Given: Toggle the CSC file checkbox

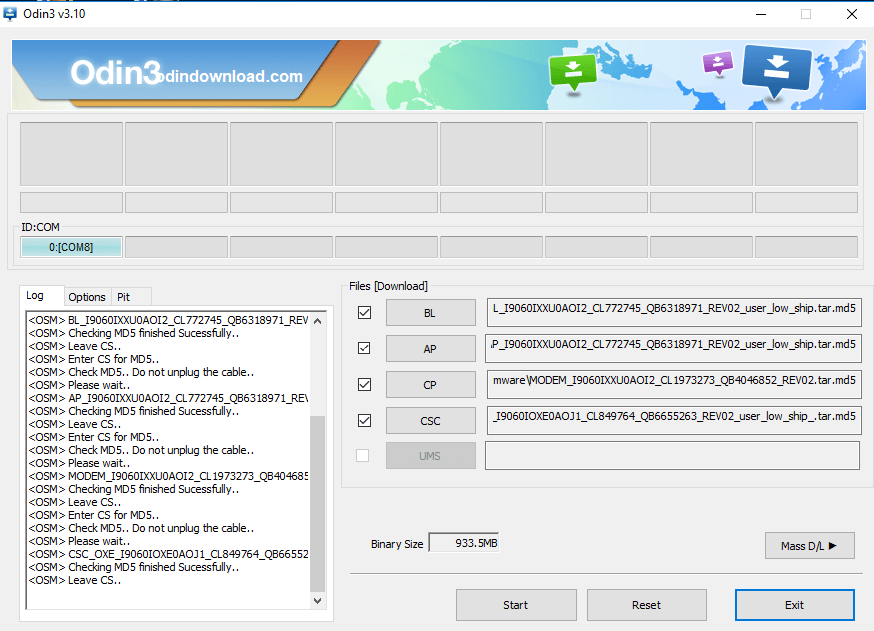Looking at the screenshot, I should [x=365, y=420].
